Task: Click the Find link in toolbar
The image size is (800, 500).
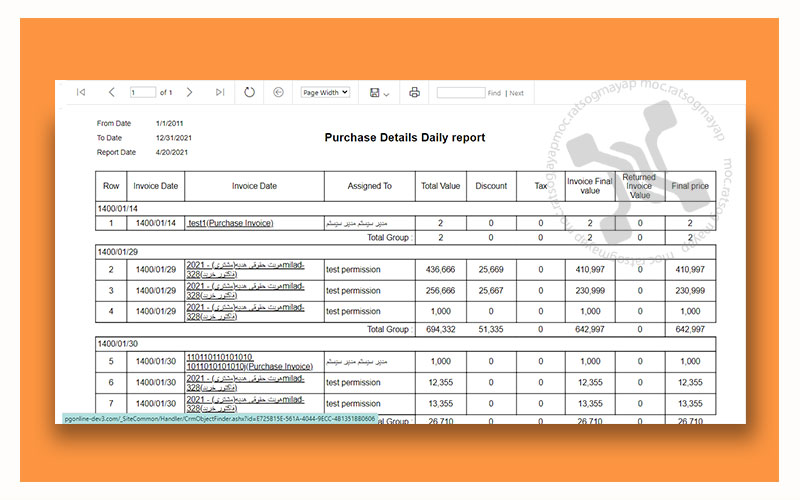Action: pos(494,93)
